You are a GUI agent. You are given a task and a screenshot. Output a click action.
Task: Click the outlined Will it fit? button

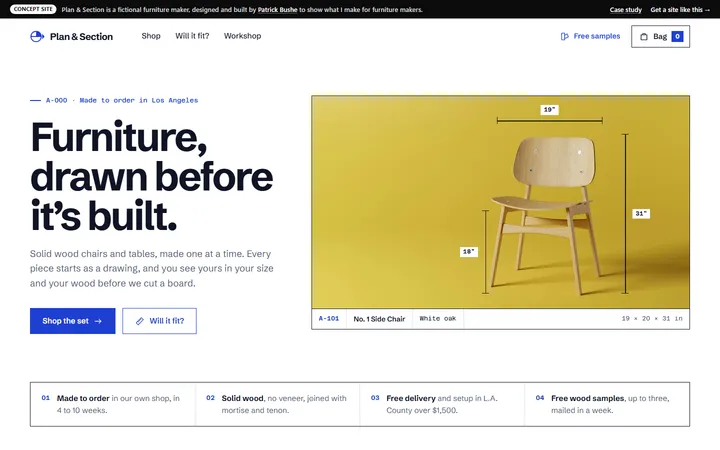click(x=159, y=321)
